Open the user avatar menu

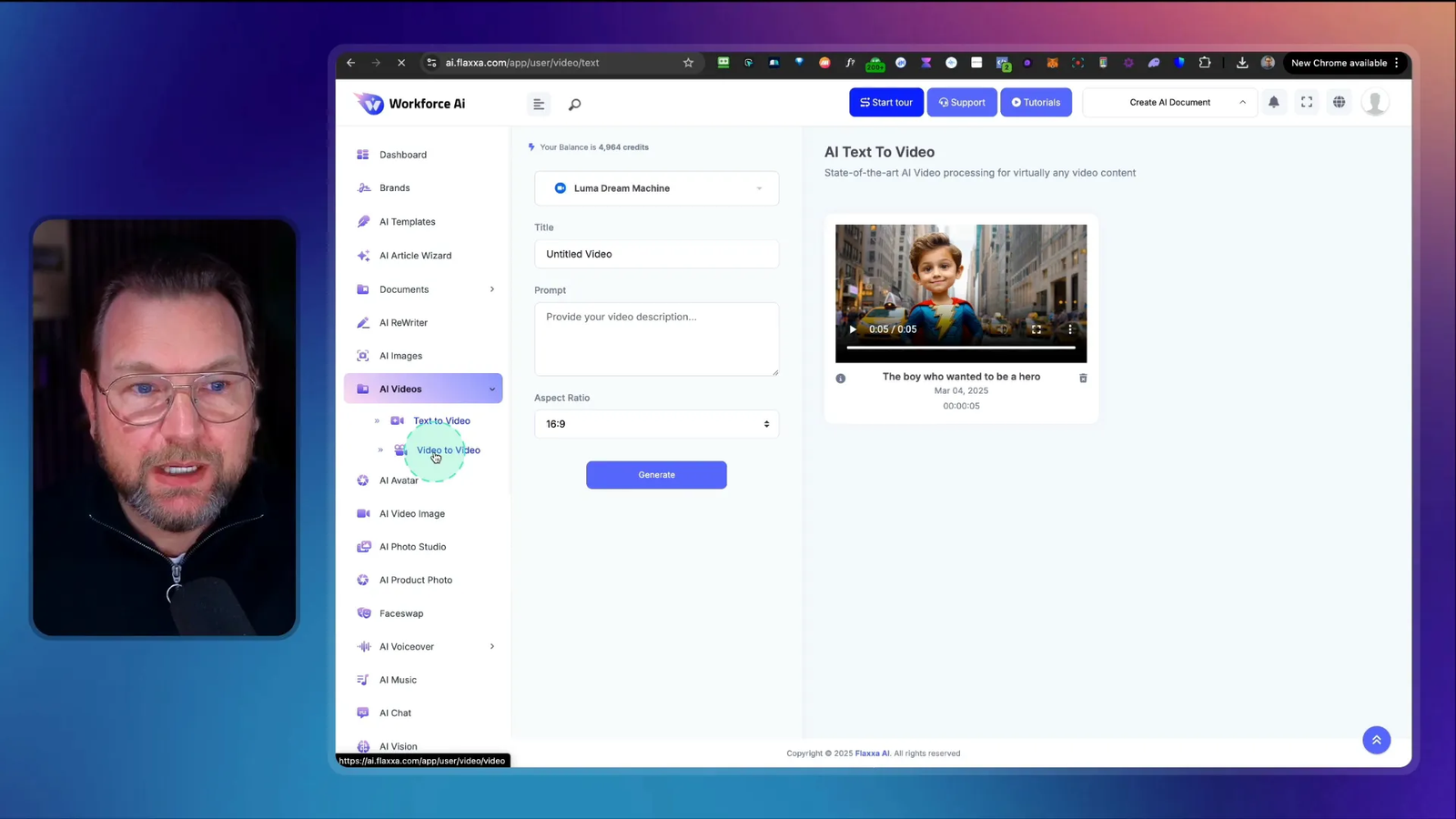pyautogui.click(x=1375, y=102)
